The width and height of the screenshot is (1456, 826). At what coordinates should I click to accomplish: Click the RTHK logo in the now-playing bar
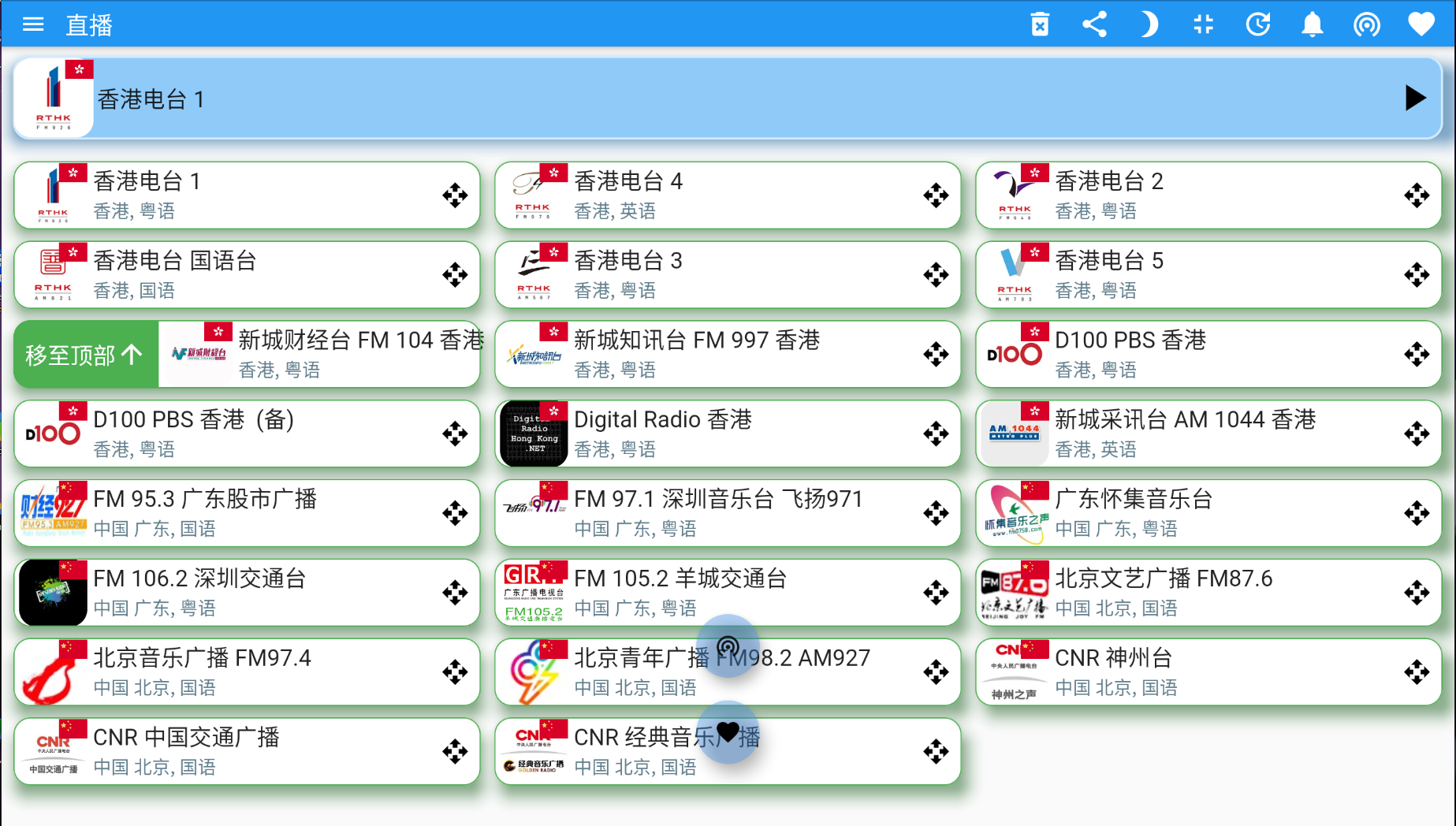54,99
